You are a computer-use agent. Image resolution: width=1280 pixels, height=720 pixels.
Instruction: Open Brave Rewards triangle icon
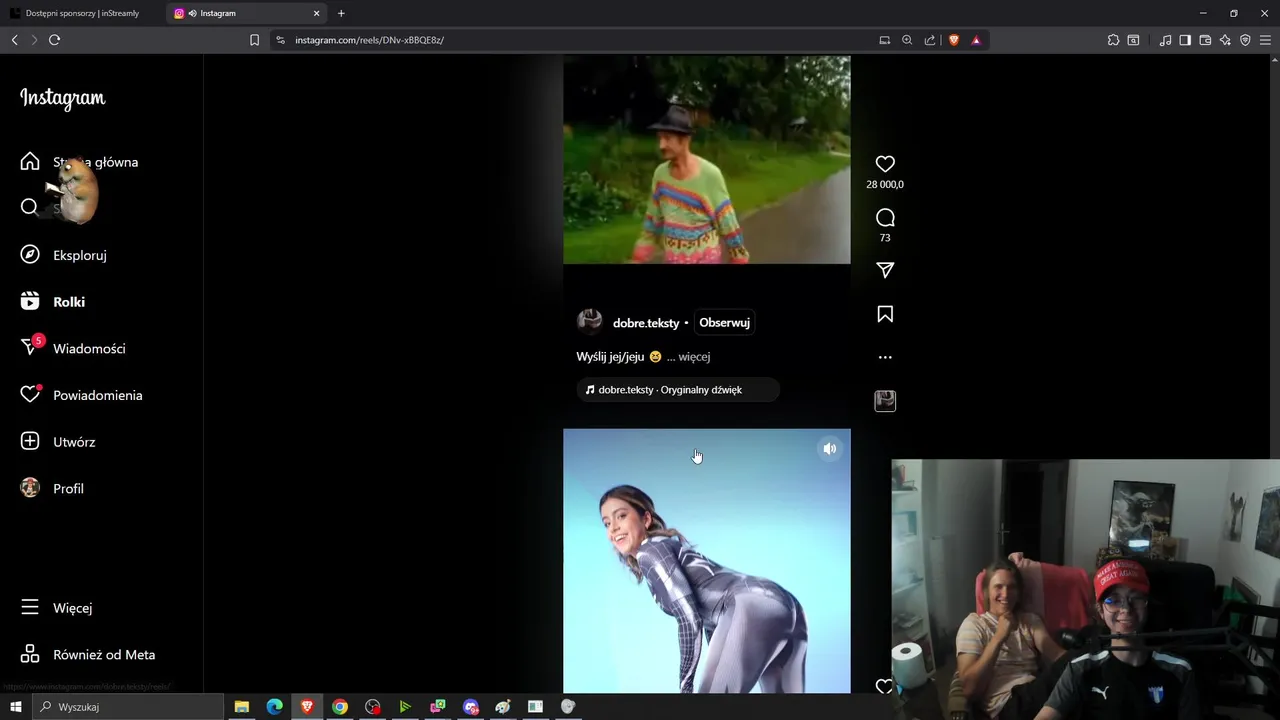coord(976,40)
